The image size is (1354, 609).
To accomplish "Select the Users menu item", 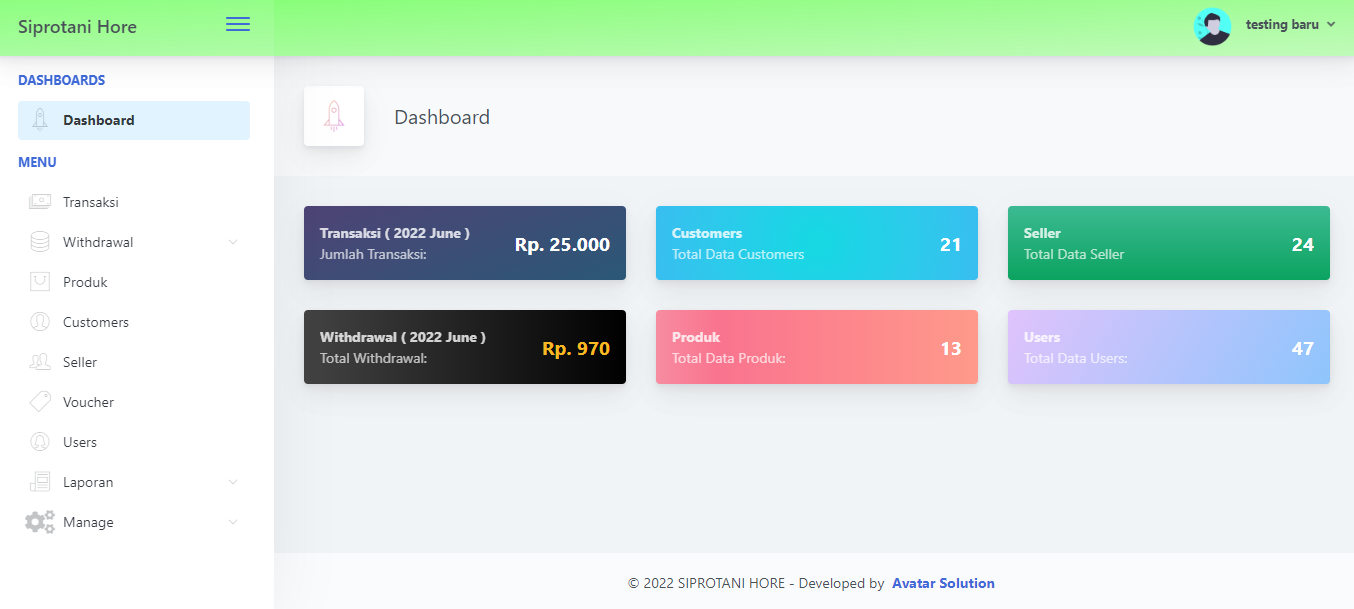I will (80, 442).
